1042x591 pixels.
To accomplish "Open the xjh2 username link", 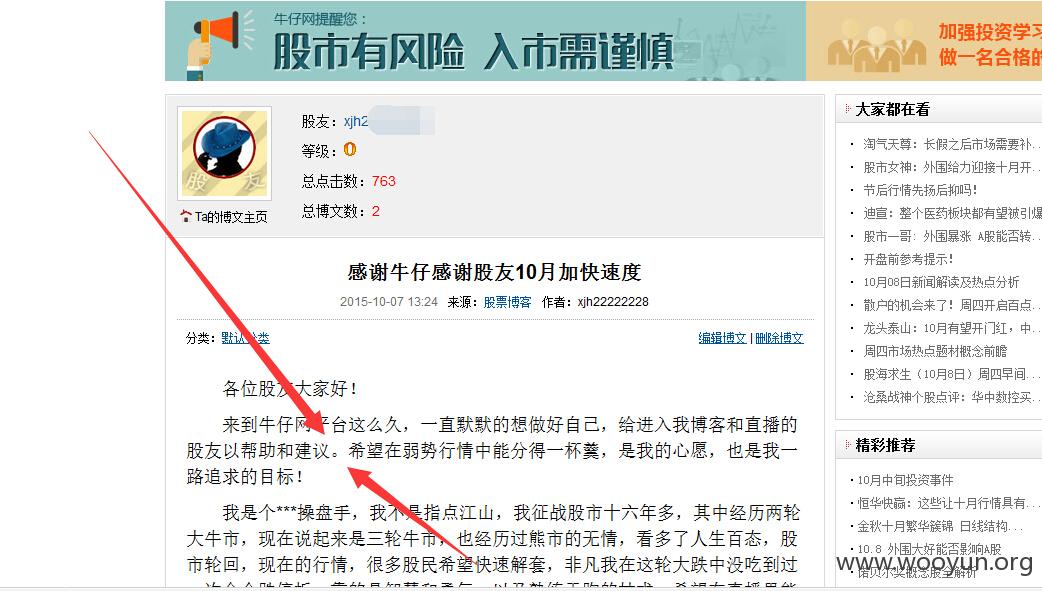I will click(356, 121).
